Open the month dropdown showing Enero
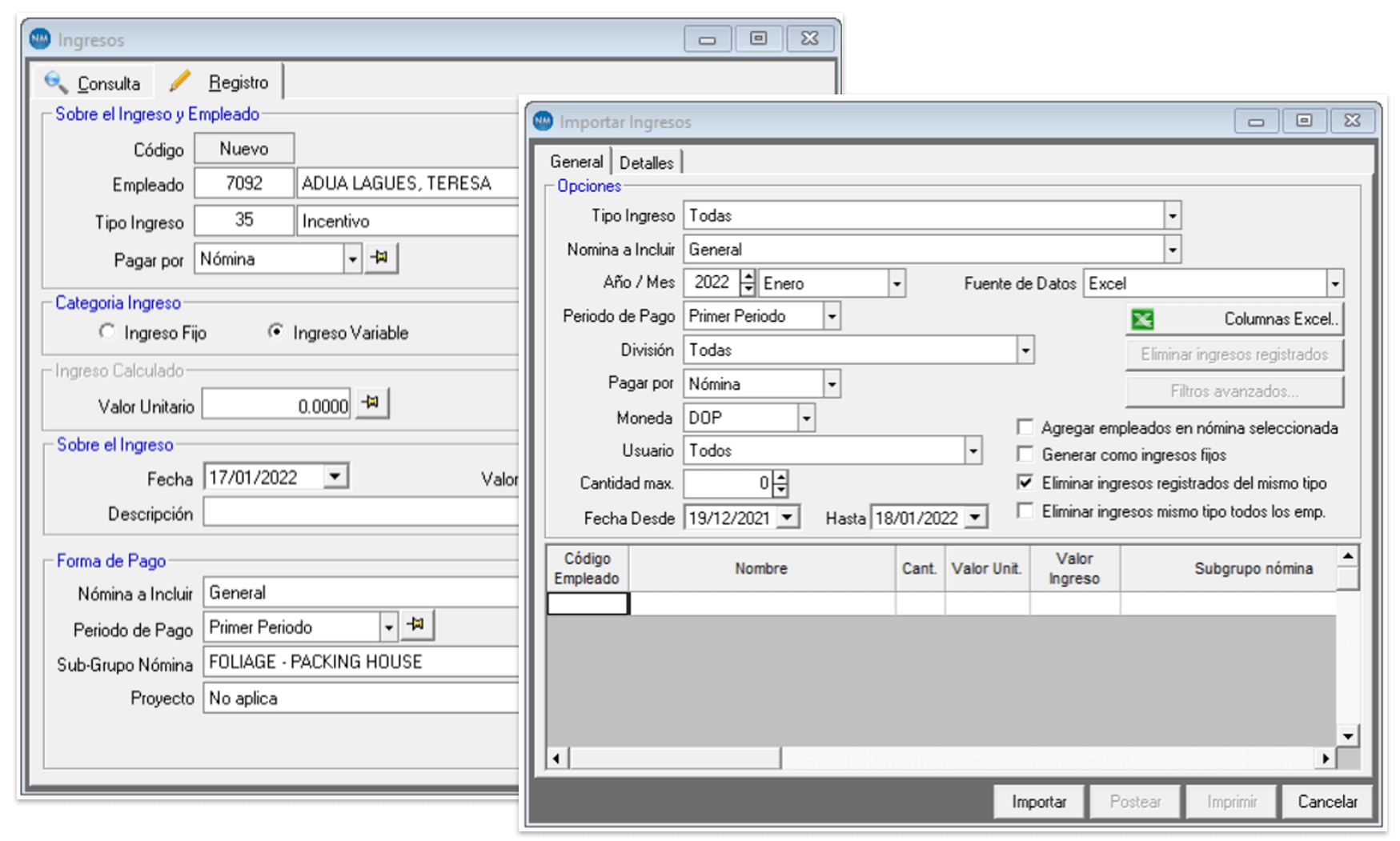The height and width of the screenshot is (841, 1400). [897, 283]
